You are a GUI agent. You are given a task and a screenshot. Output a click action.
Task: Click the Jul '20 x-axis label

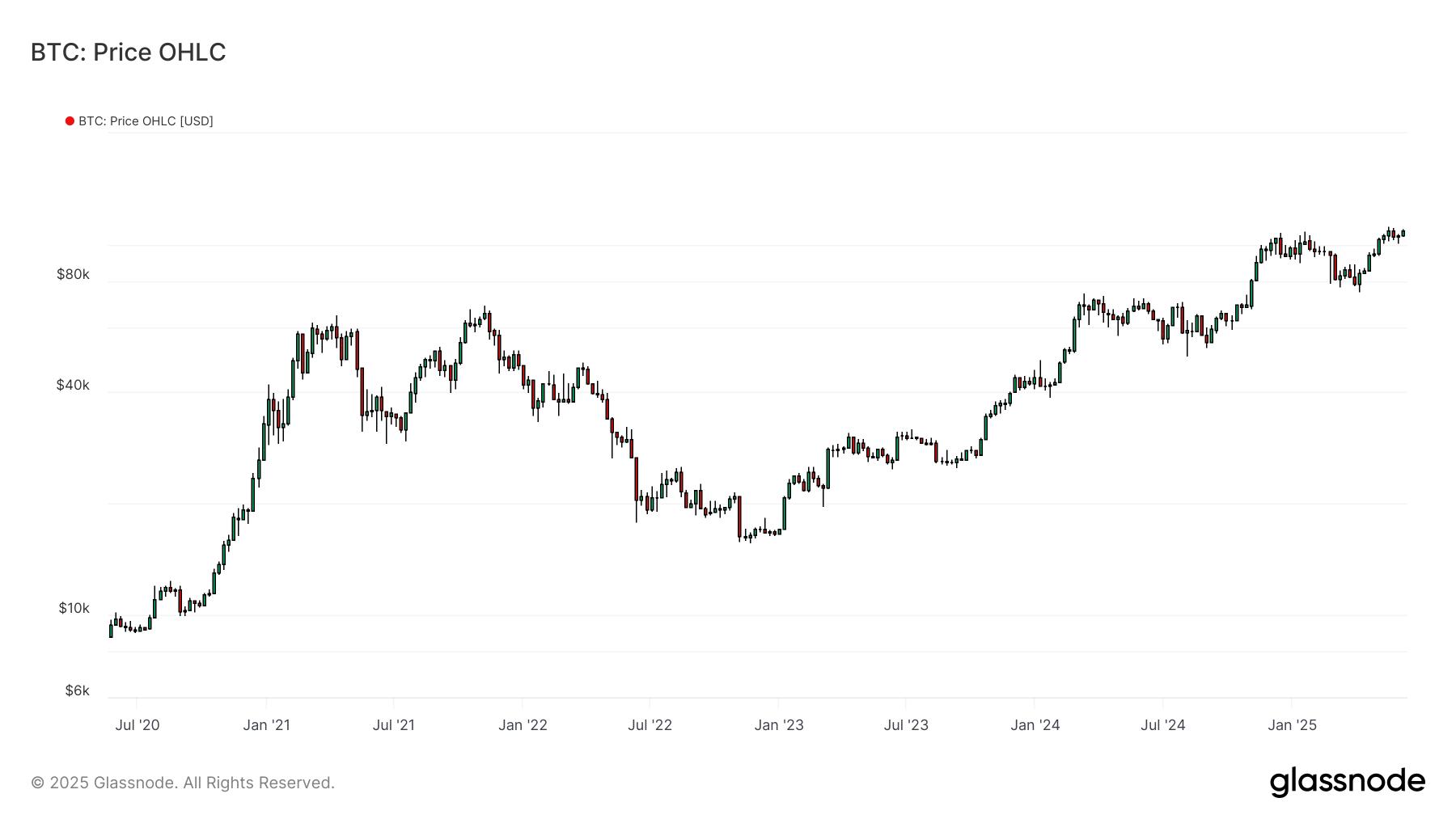click(x=138, y=725)
